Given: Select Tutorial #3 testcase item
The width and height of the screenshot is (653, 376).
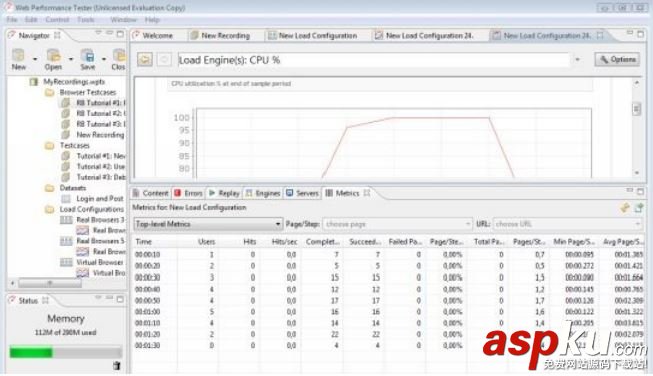Looking at the screenshot, I should click(101, 177).
